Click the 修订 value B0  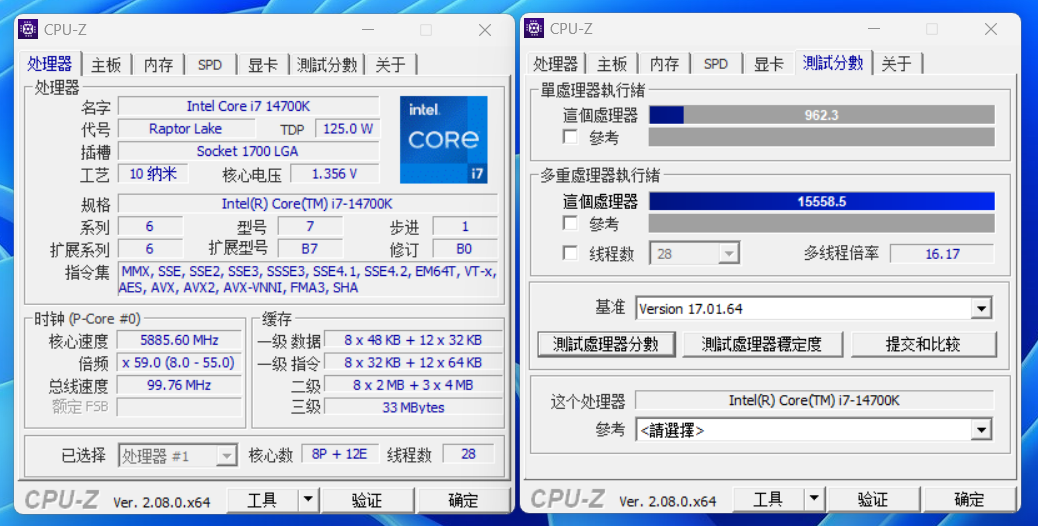pyautogui.click(x=464, y=249)
